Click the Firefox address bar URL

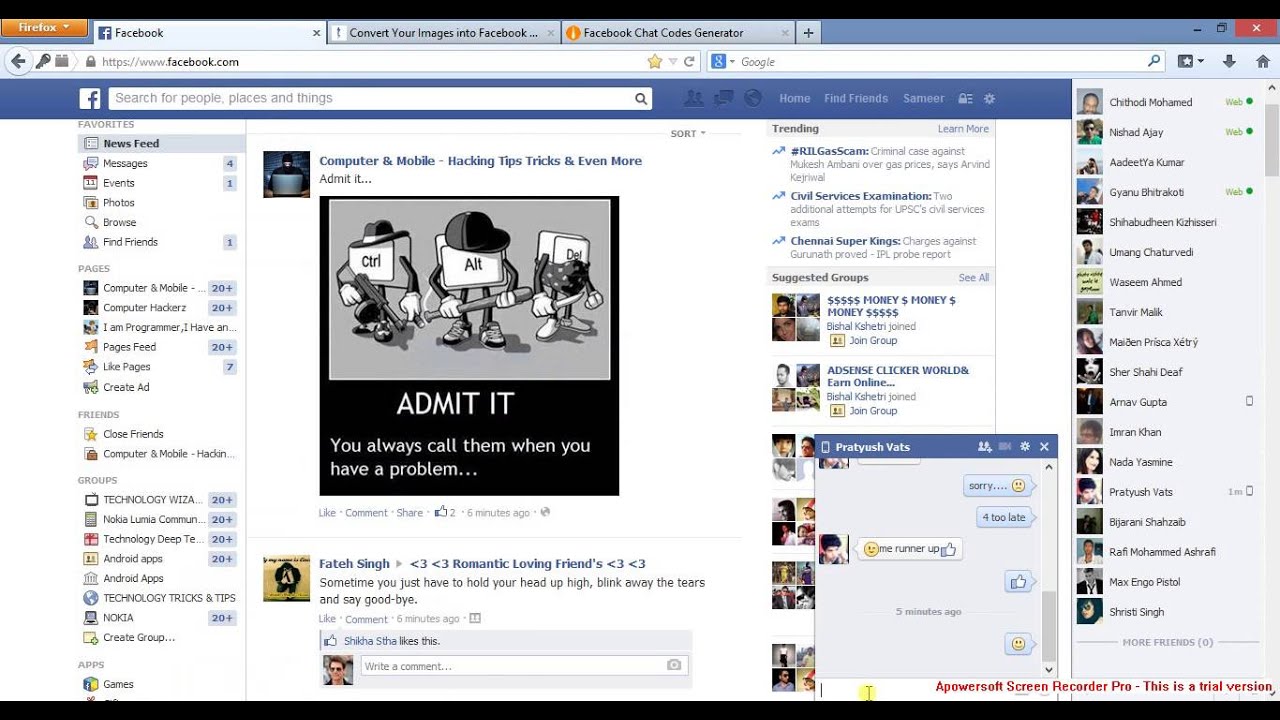point(170,62)
